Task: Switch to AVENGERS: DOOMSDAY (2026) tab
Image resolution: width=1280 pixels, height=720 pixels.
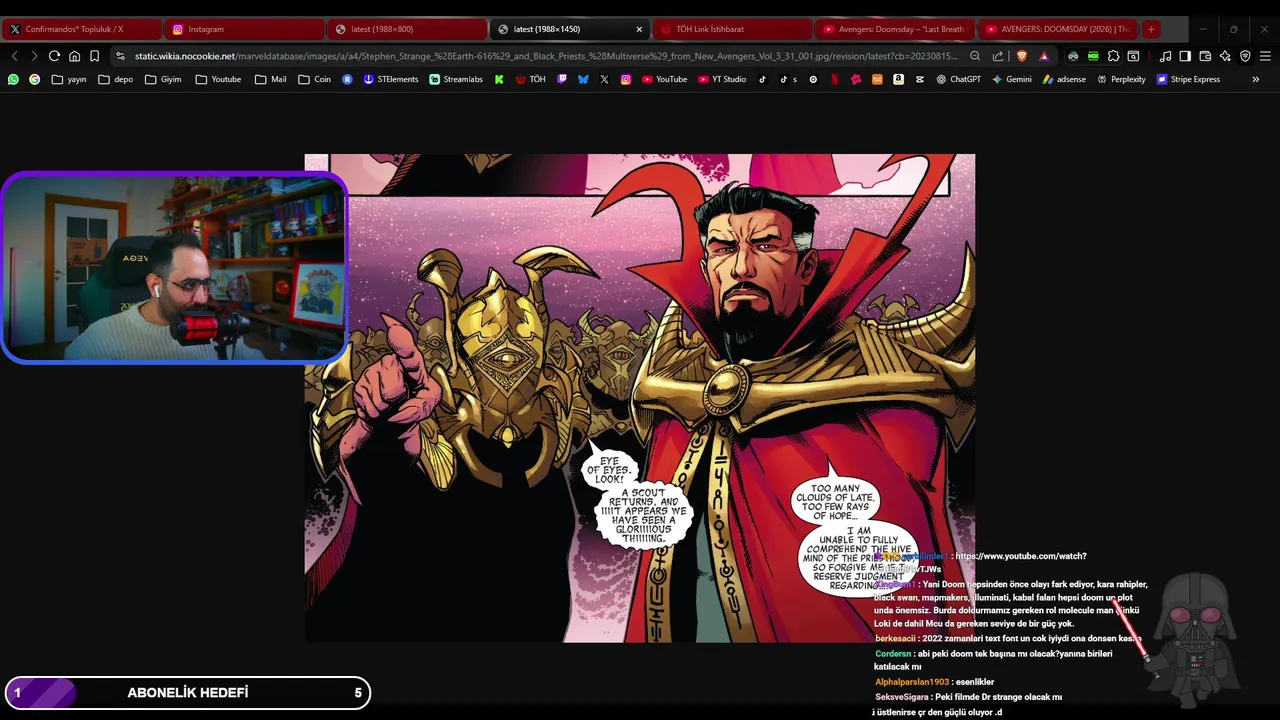Action: tap(1058, 29)
